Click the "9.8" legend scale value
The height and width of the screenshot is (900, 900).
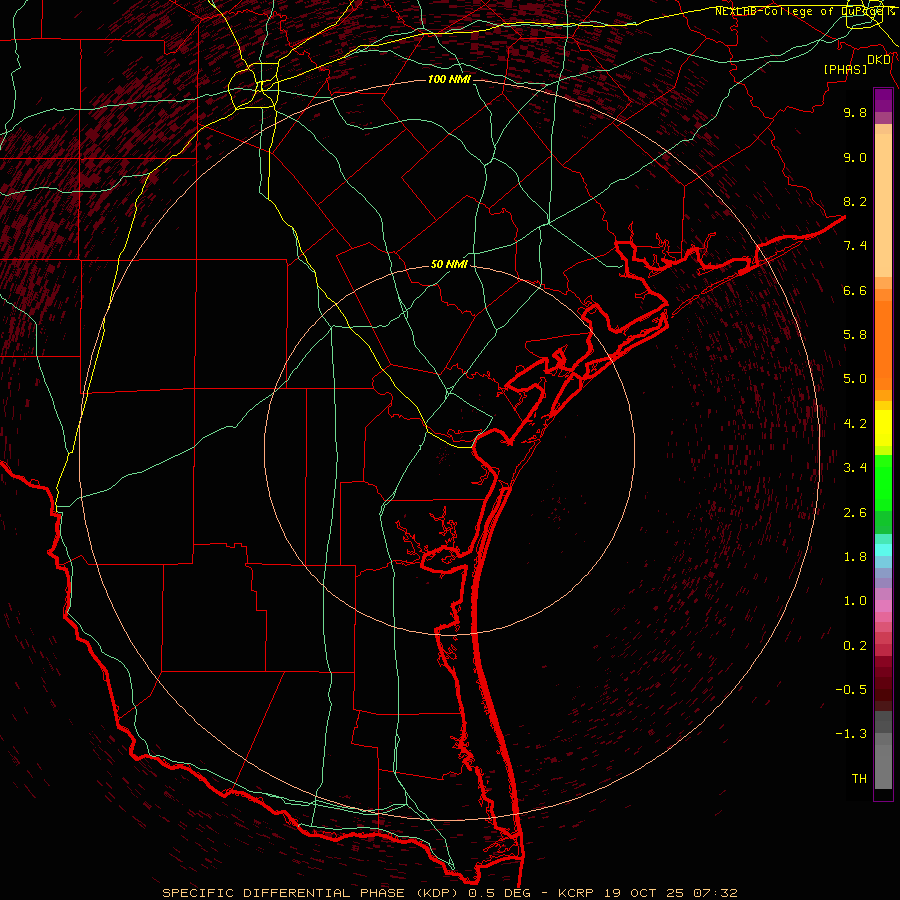tap(855, 112)
